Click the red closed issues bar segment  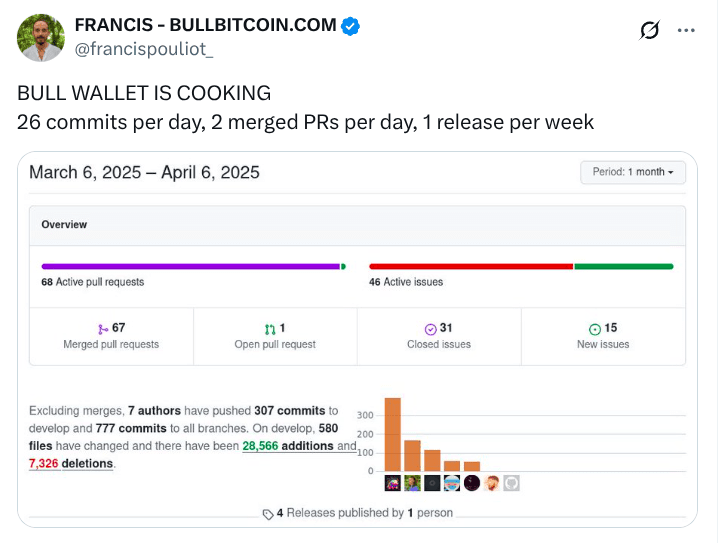471,266
